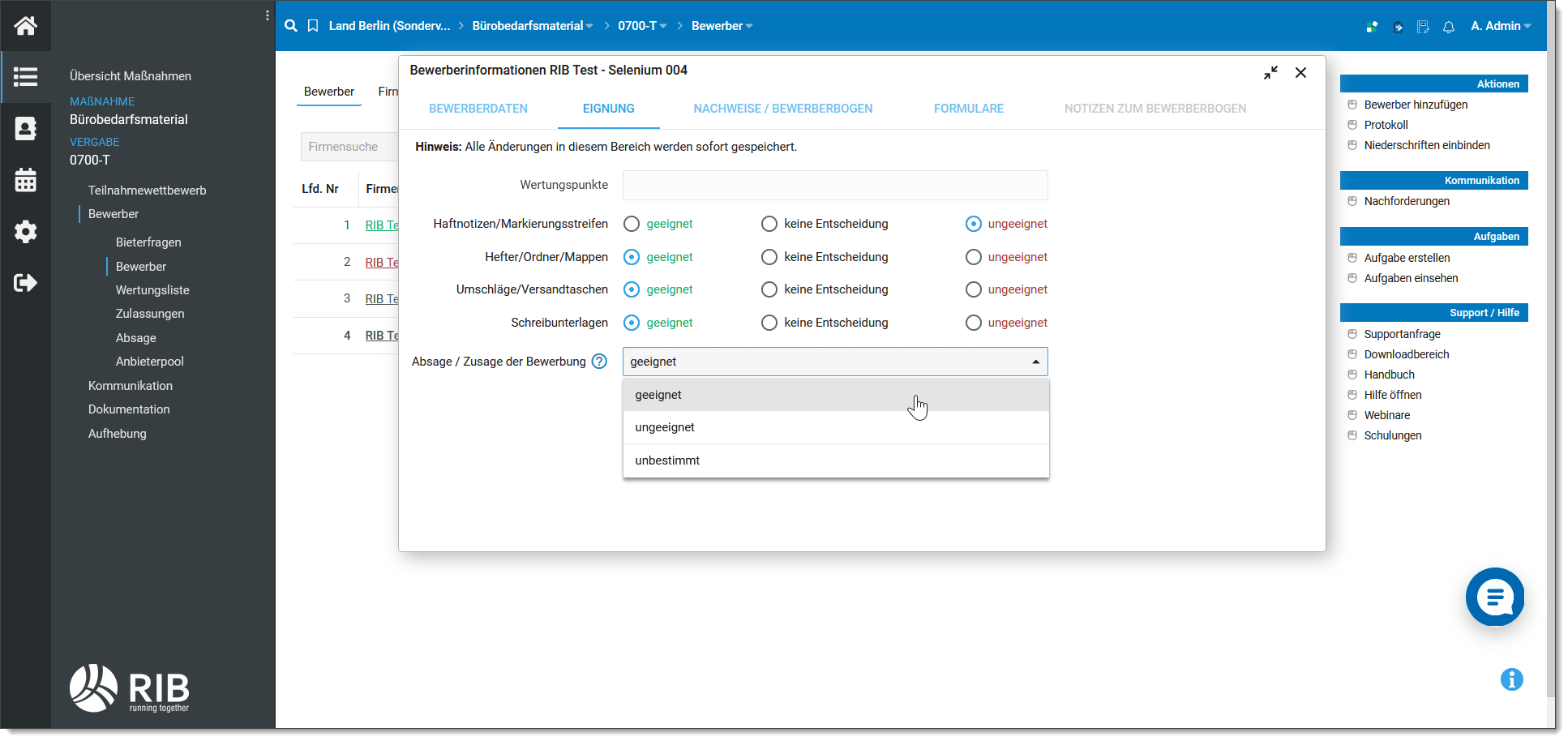Image resolution: width=1568 pixels, height=741 pixels.
Task: Expand the Bewerber breadcrumb dropdown
Action: [749, 26]
